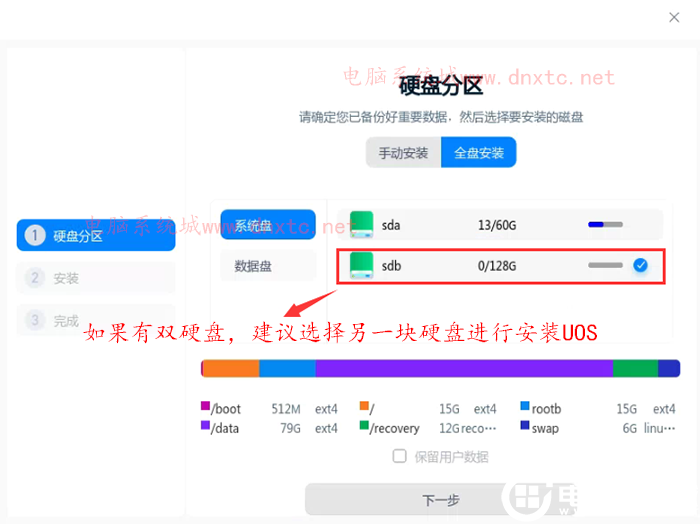The width and height of the screenshot is (700, 524).
Task: Select the 系统盘 system disk tab
Action: (x=268, y=225)
